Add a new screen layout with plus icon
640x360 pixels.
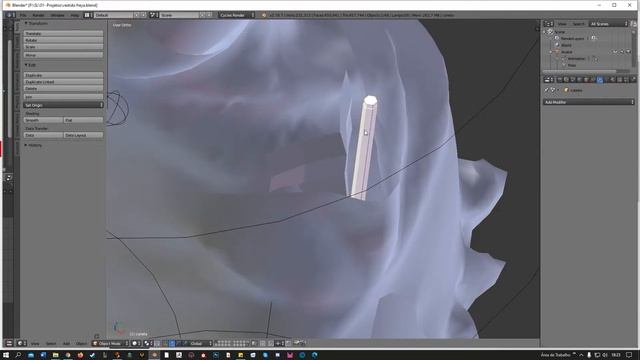point(137,15)
